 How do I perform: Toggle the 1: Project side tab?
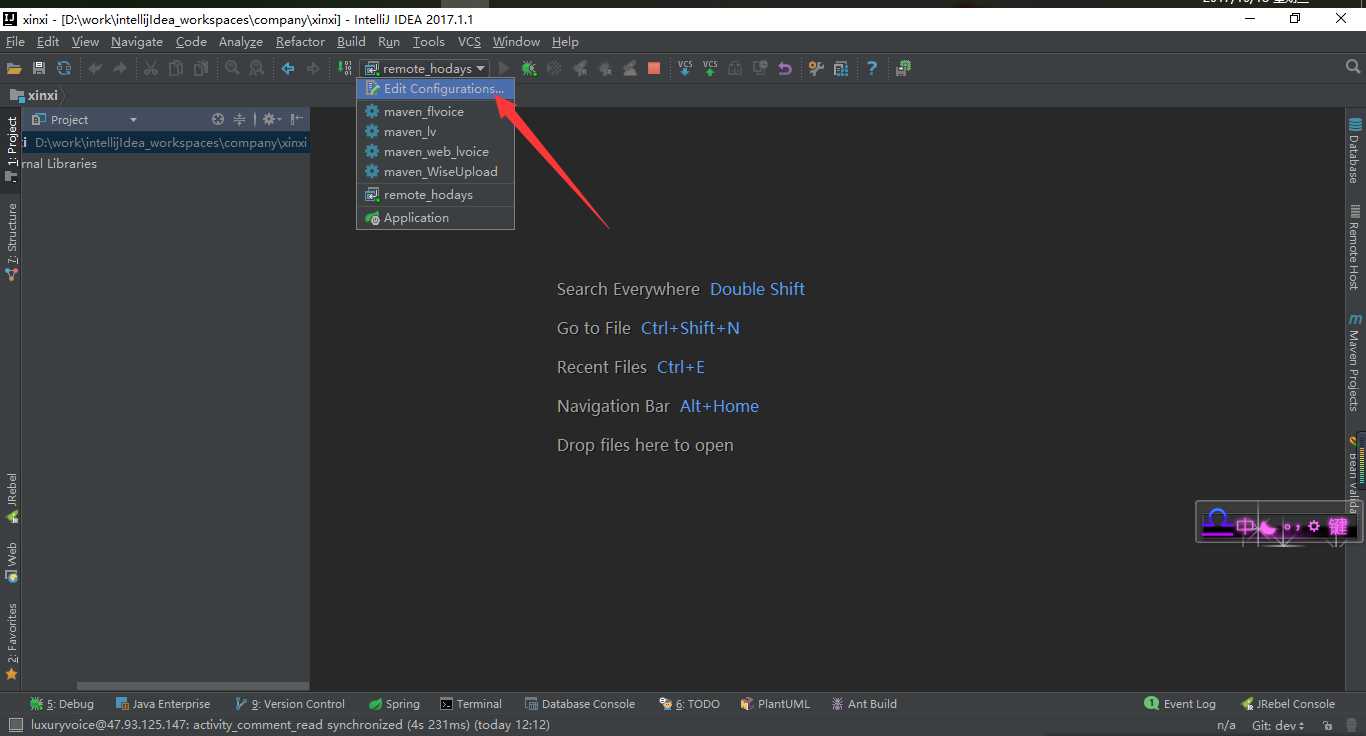11,149
